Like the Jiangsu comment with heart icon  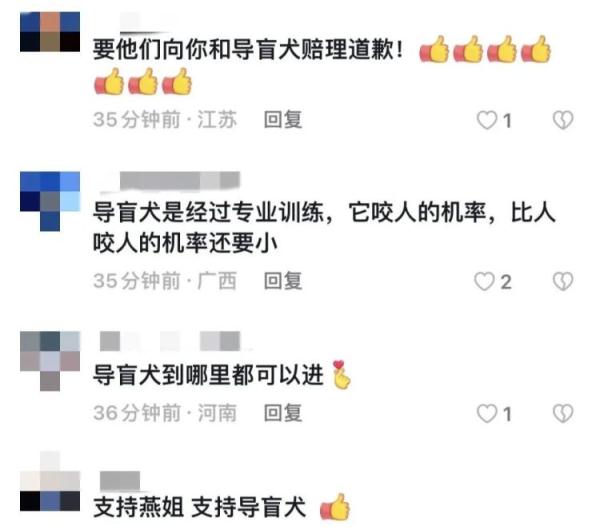(x=487, y=120)
